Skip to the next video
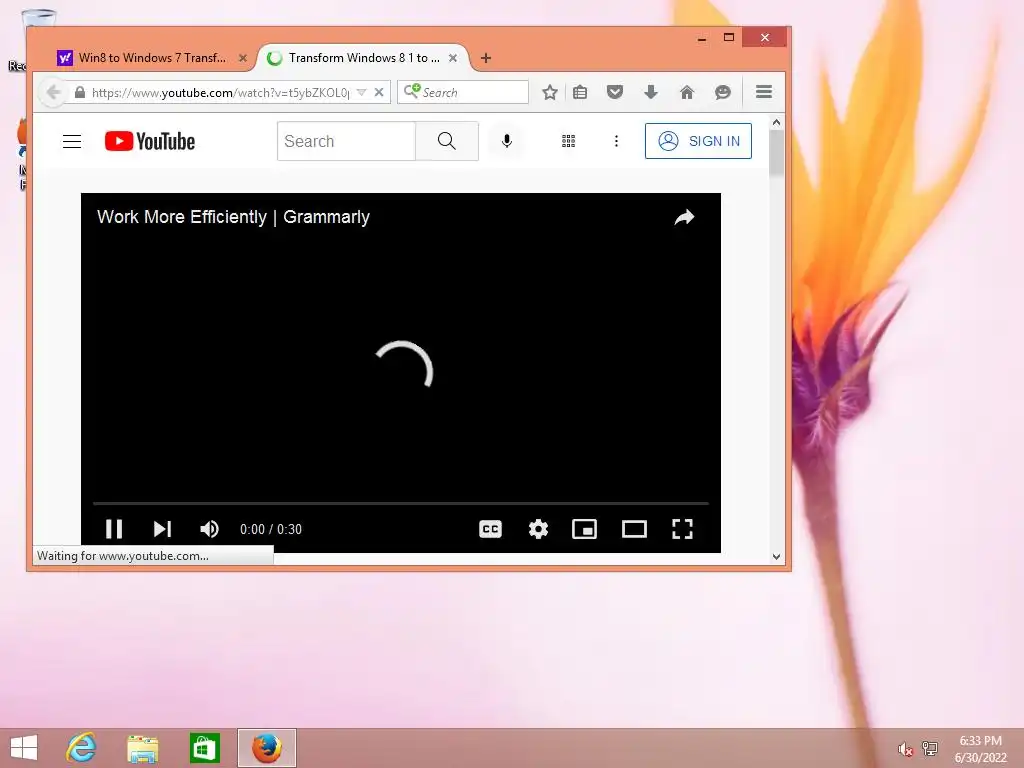The height and width of the screenshot is (768, 1024). [x=162, y=529]
